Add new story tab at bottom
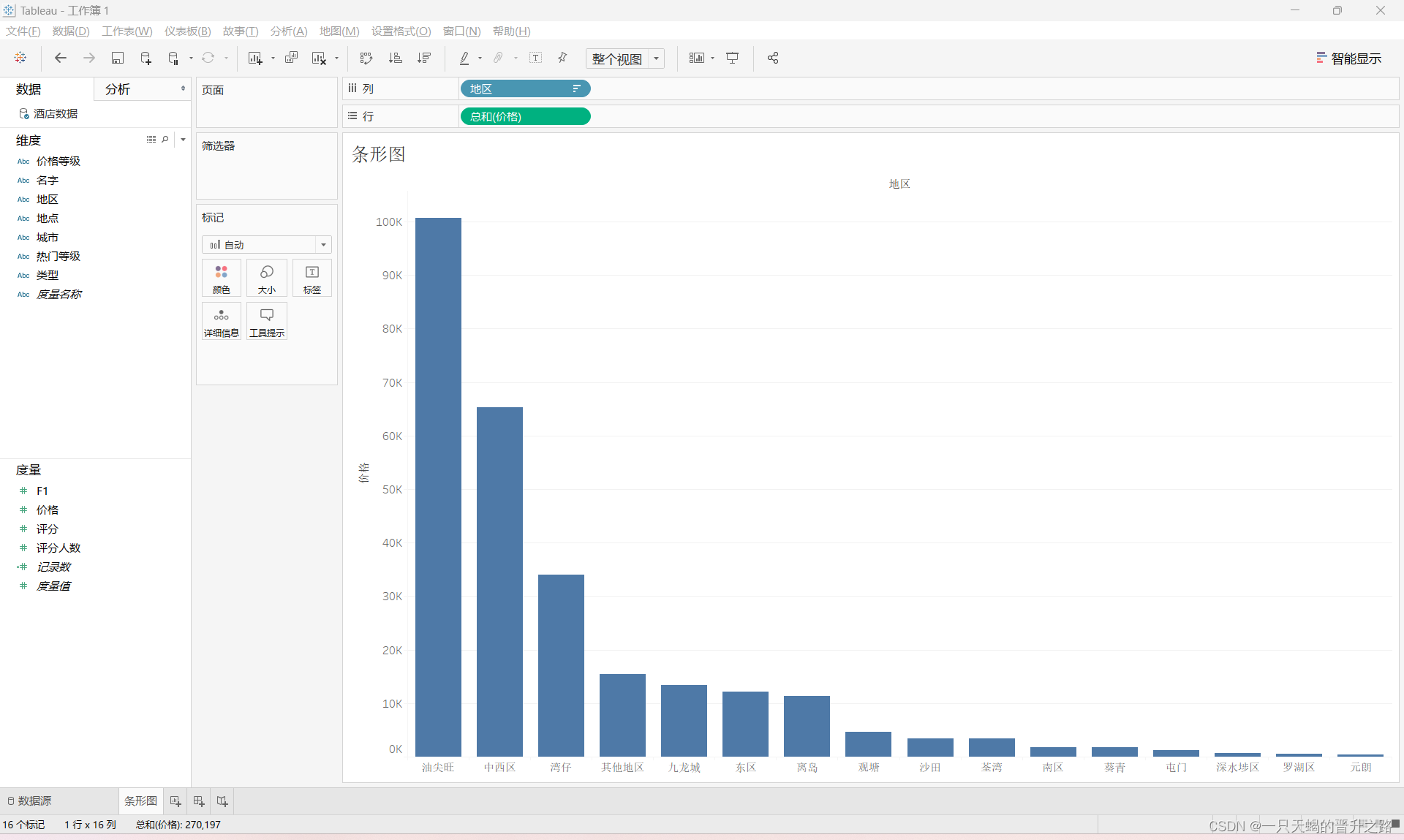The width and height of the screenshot is (1404, 840). click(x=222, y=801)
